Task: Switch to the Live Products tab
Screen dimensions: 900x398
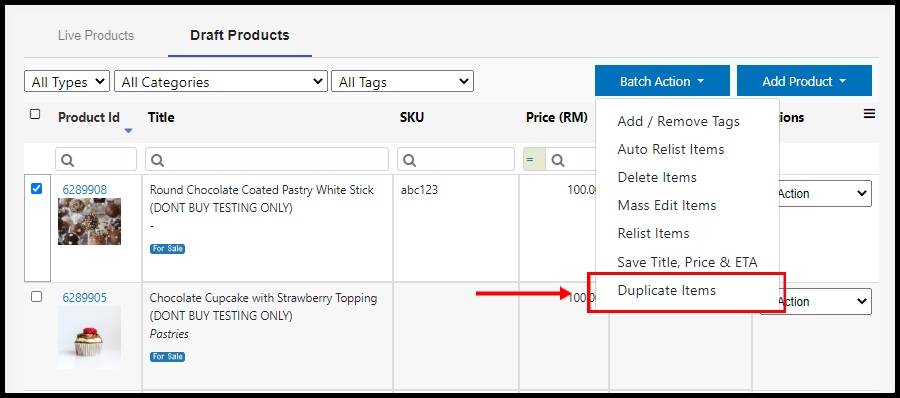Action: [x=96, y=36]
